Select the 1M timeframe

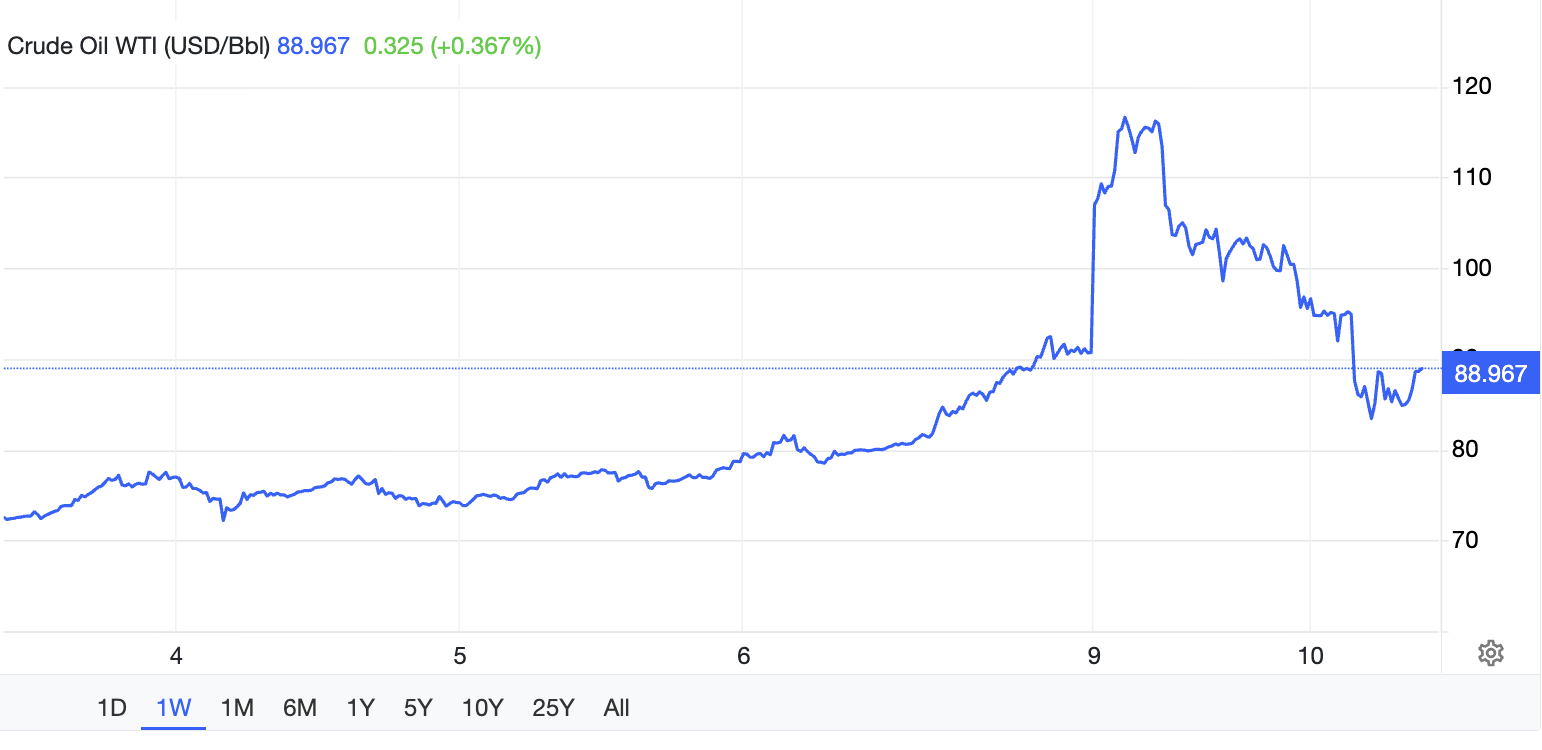click(x=238, y=708)
